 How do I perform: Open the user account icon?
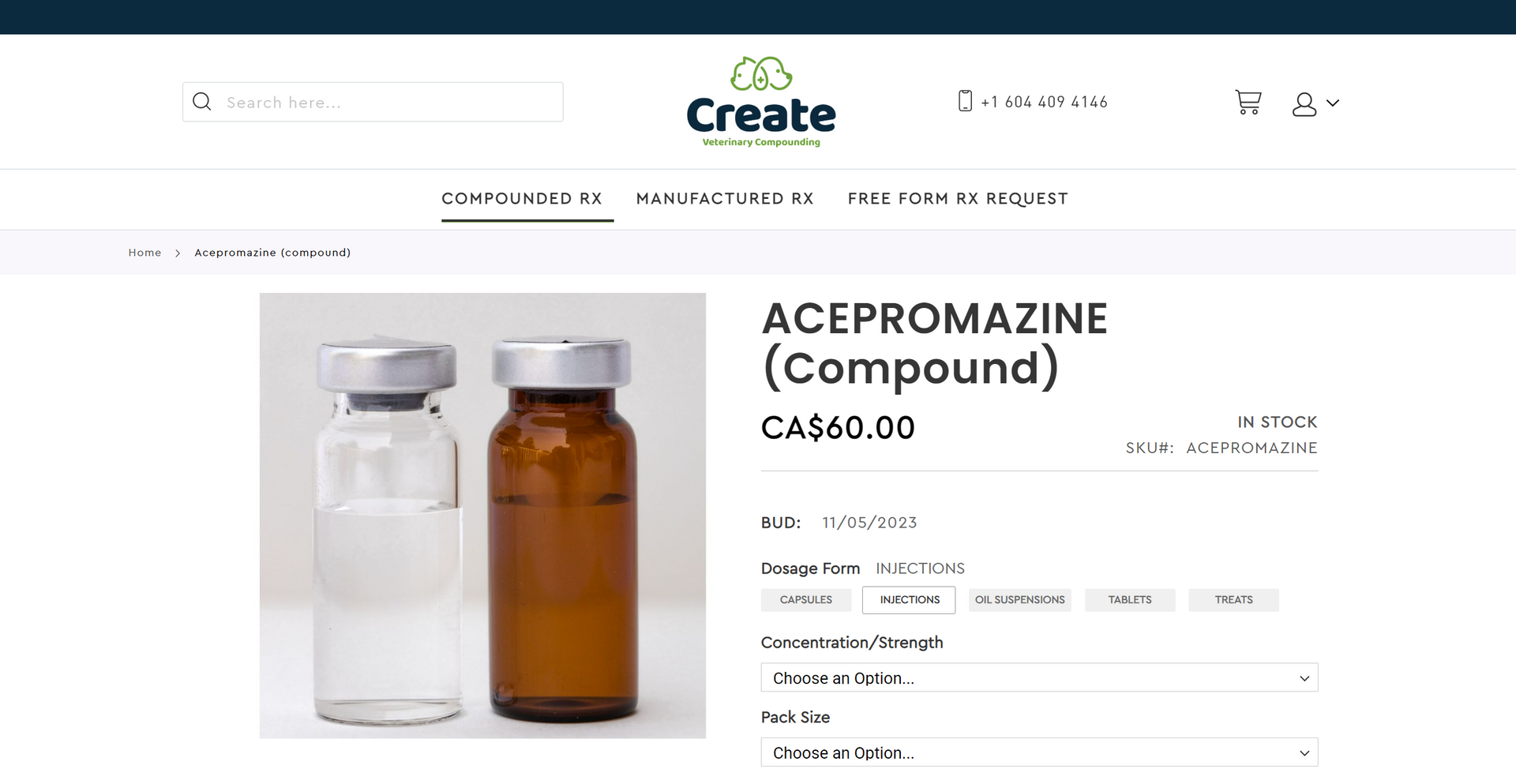pos(1304,103)
